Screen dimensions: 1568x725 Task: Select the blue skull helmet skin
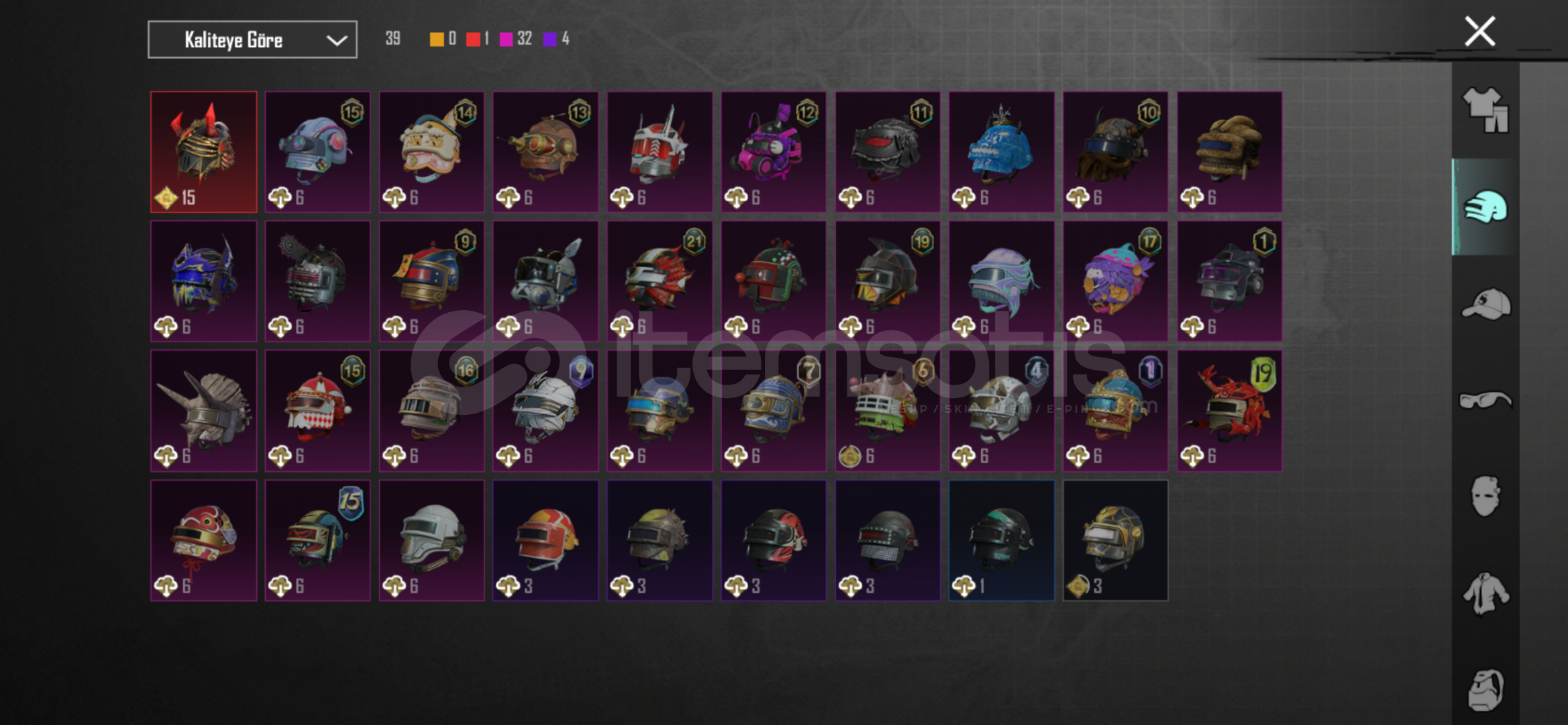1001,152
